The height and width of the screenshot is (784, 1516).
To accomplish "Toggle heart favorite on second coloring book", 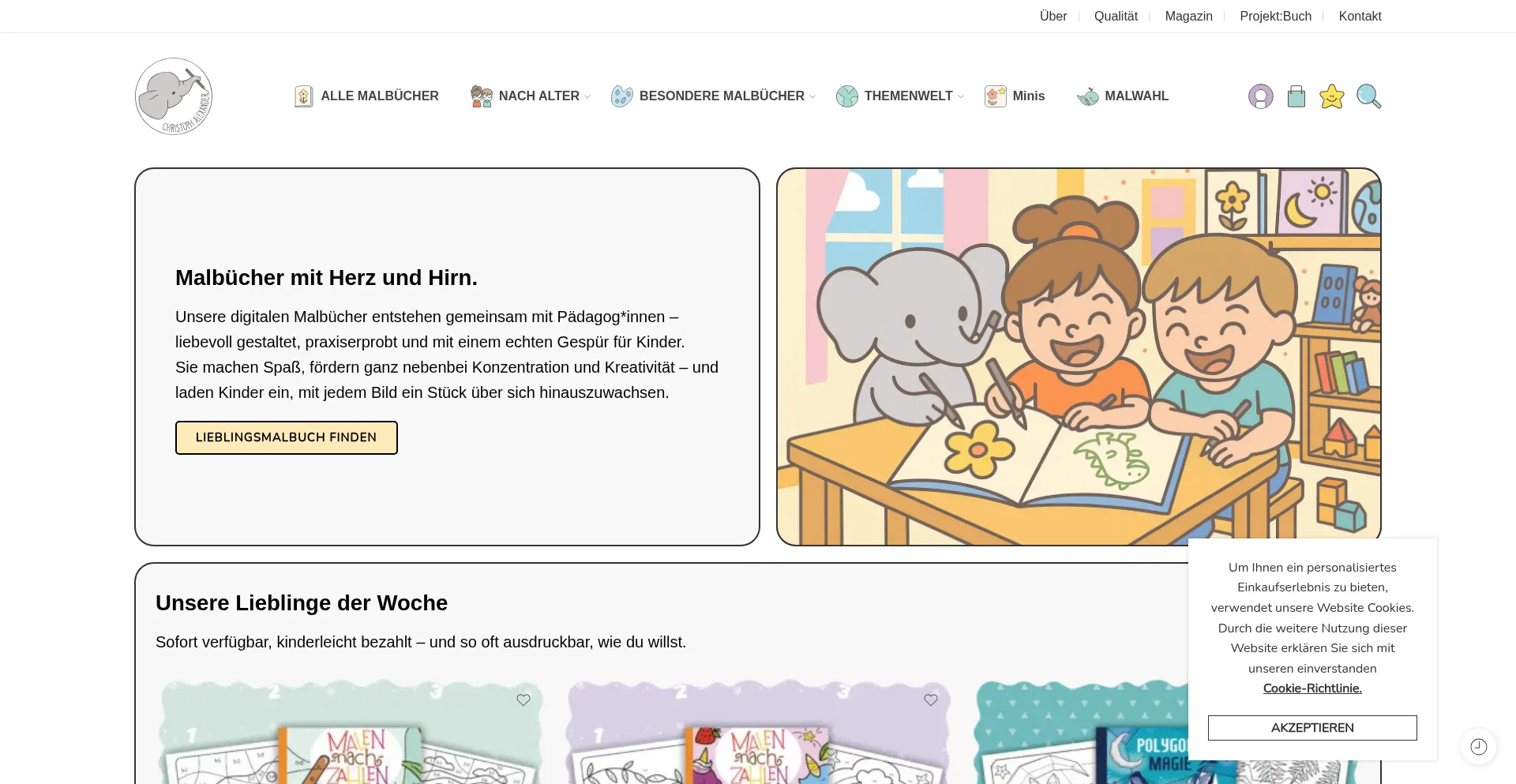I will pyautogui.click(x=930, y=700).
